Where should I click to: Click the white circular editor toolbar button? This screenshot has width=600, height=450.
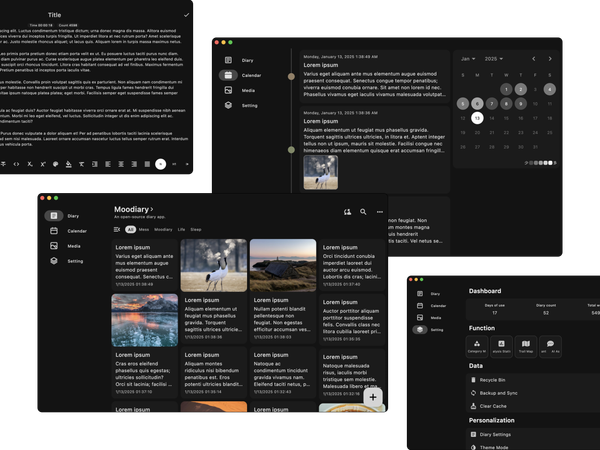pyautogui.click(x=161, y=164)
